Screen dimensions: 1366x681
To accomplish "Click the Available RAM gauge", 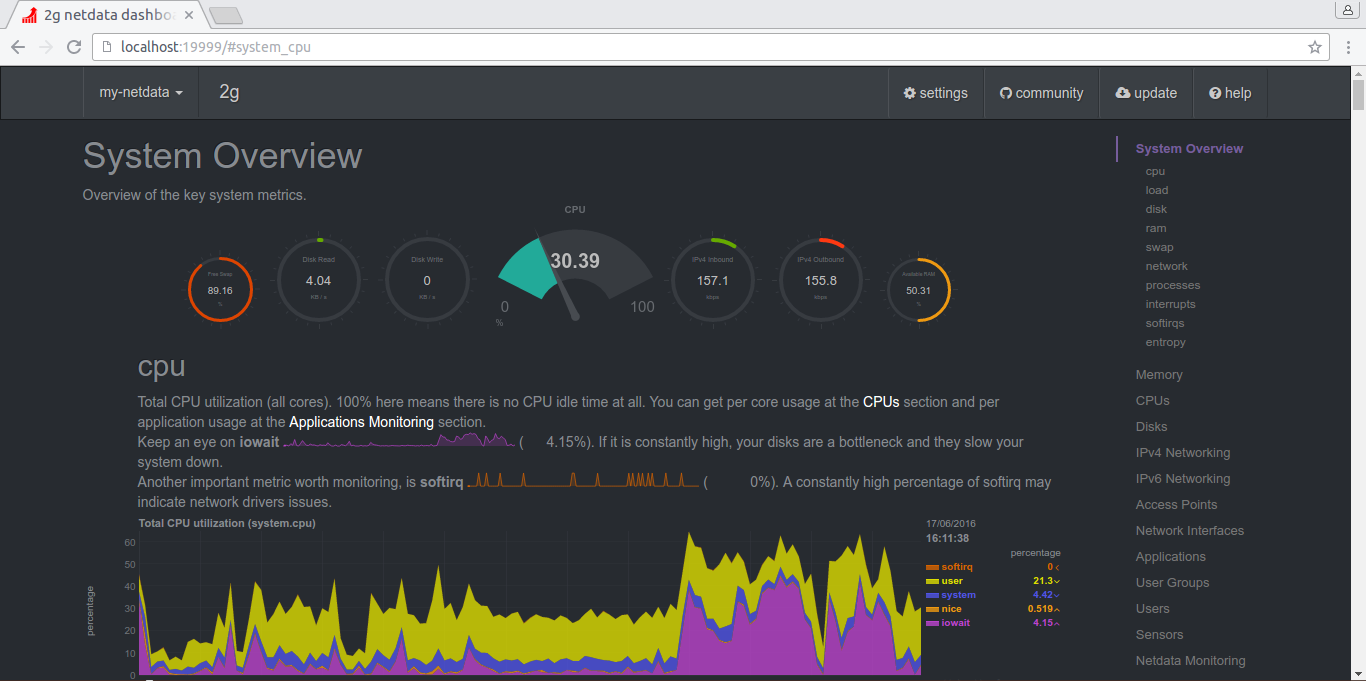I will (918, 290).
